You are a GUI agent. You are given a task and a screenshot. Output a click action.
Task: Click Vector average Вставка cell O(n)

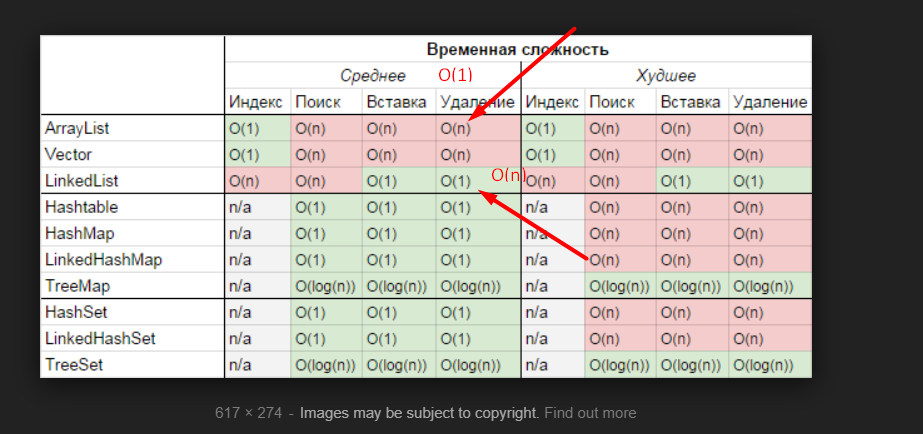399,154
